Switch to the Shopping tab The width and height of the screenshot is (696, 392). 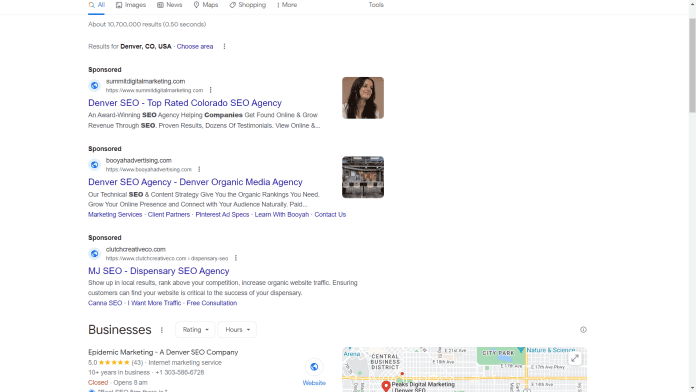pos(247,5)
